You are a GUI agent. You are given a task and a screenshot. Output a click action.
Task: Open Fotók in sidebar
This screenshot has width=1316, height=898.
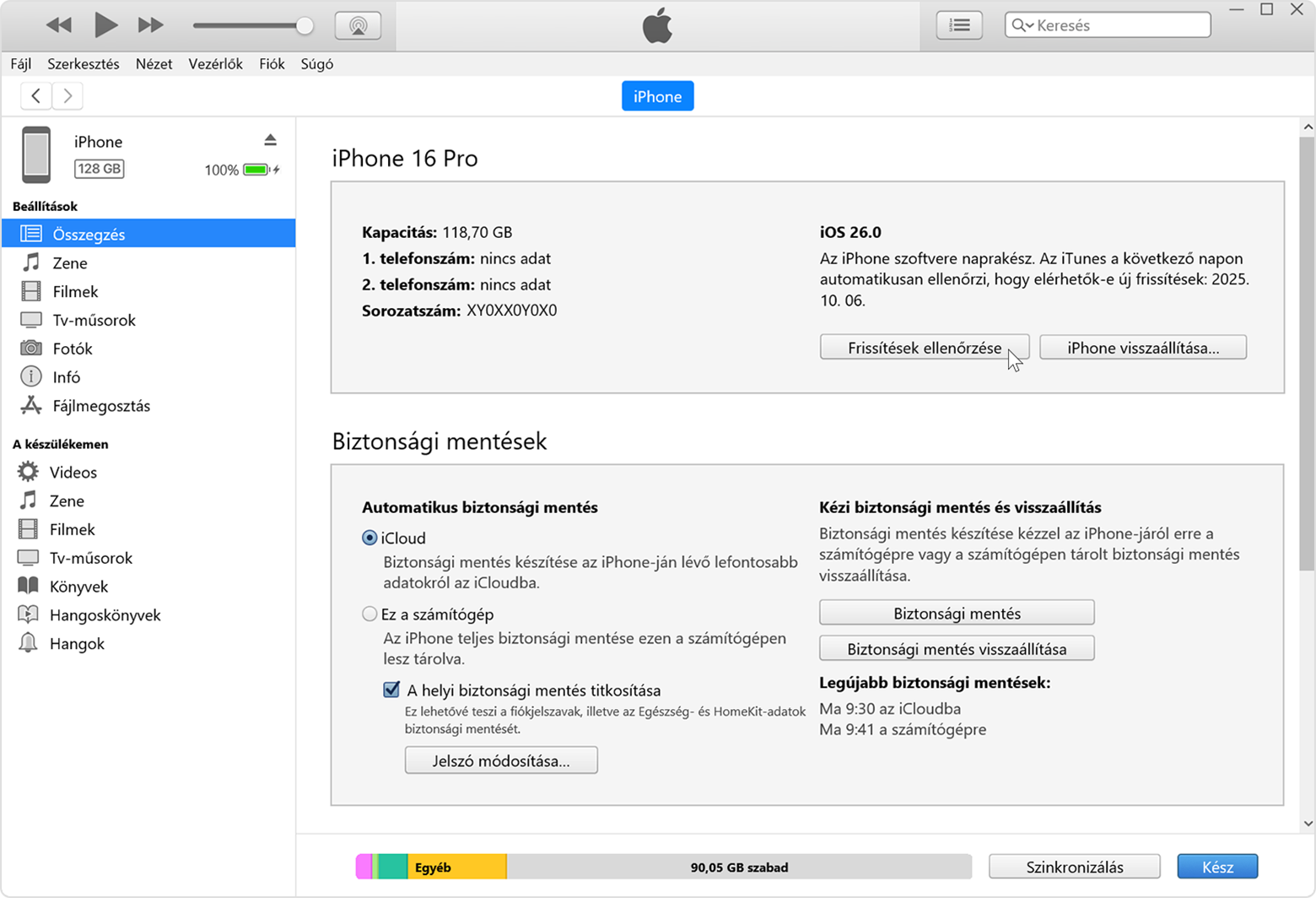click(73, 349)
